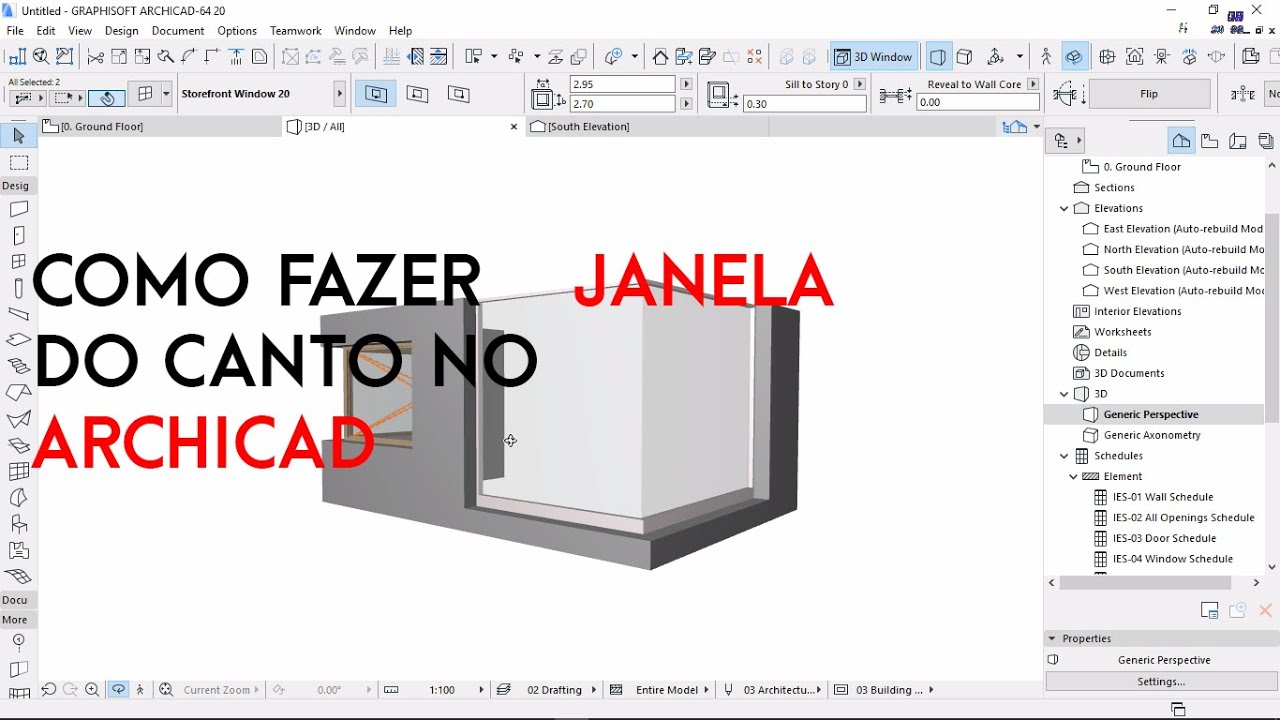1280x720 pixels.
Task: Switch to 3D axonometry view icon
Action: 964,57
